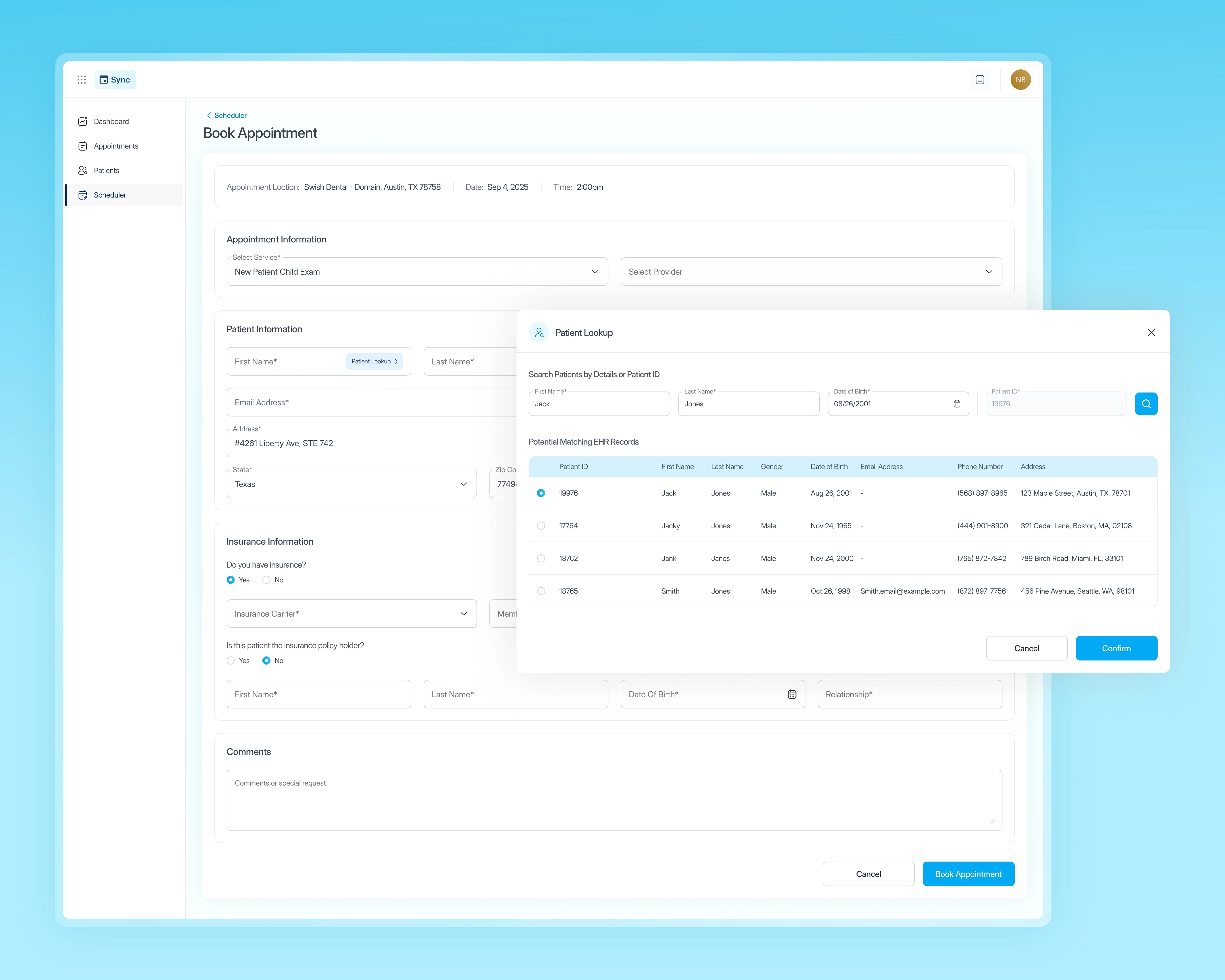Close the Patient Lookup dialog
Image resolution: width=1225 pixels, height=980 pixels.
point(1151,332)
